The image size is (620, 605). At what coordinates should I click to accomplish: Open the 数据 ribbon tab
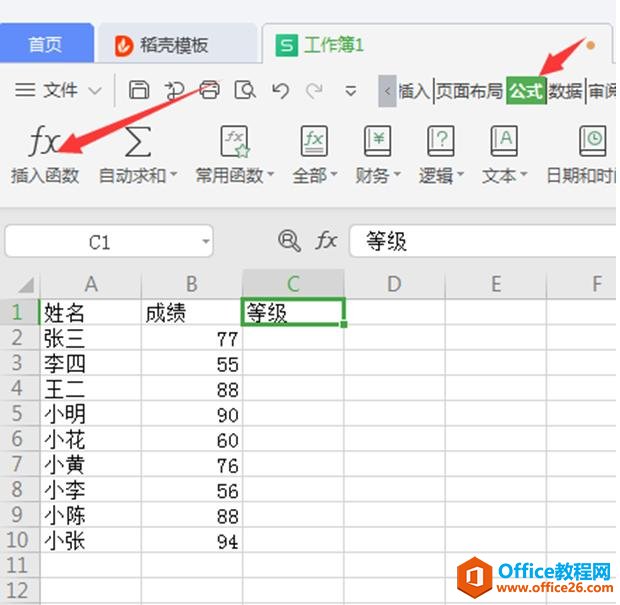pyautogui.click(x=566, y=91)
